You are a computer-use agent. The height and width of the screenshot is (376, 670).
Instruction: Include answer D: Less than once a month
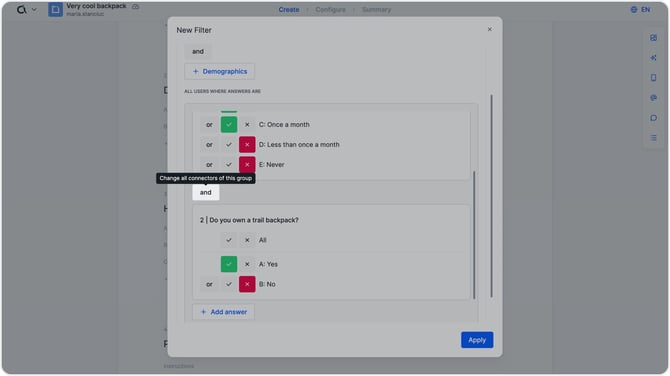pos(229,145)
